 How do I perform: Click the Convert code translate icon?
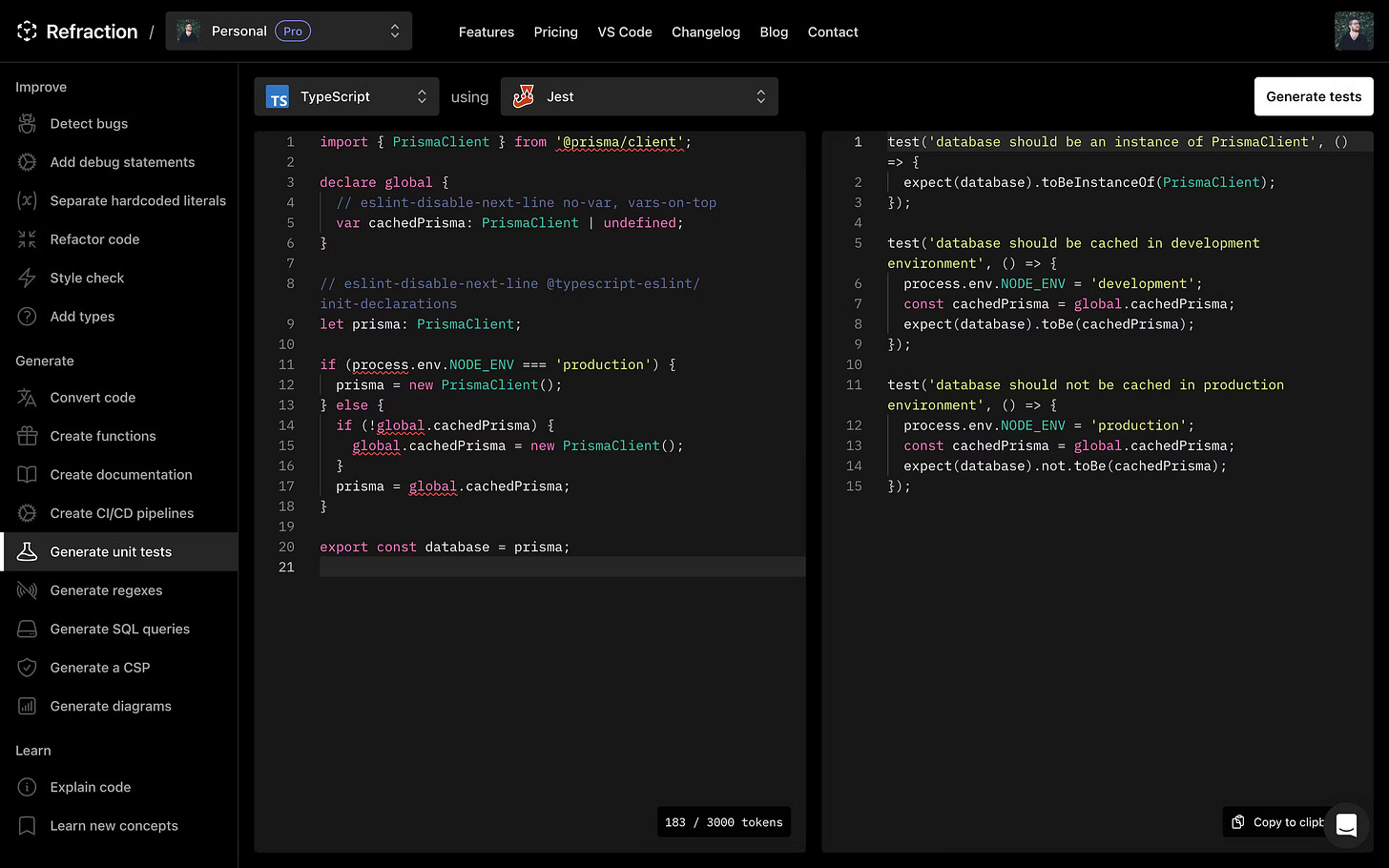click(27, 398)
